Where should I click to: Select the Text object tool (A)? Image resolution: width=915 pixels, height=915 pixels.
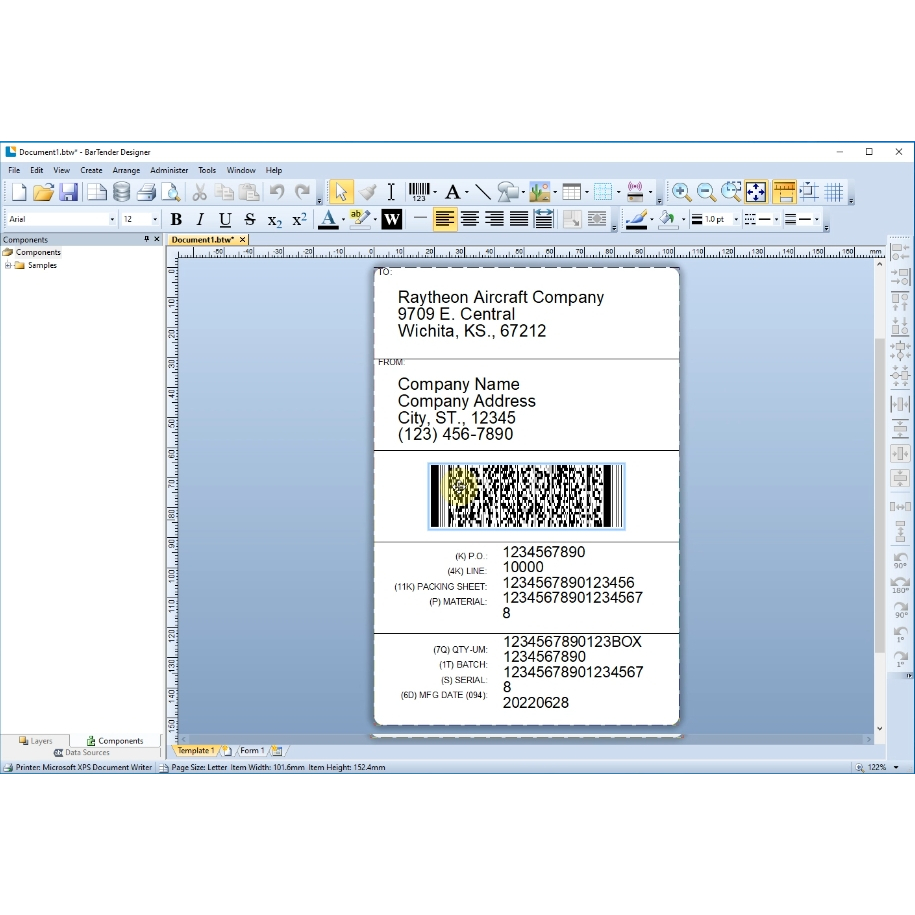point(452,192)
